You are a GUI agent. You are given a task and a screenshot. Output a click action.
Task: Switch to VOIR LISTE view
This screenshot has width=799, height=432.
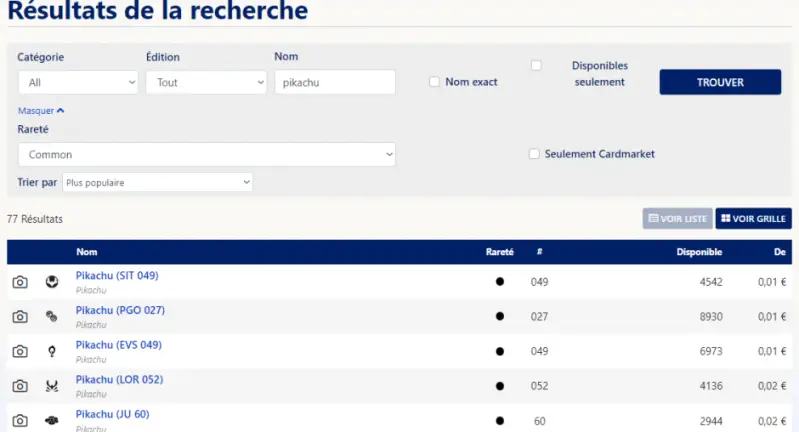(x=677, y=219)
